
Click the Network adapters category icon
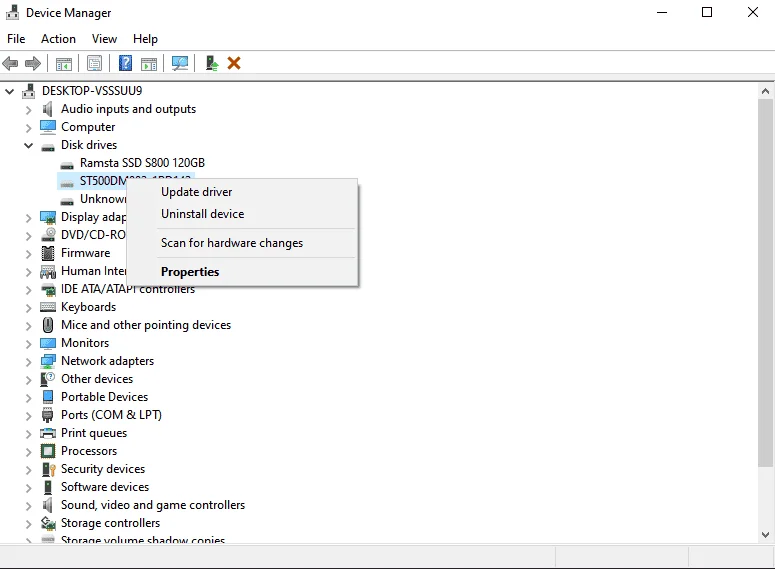(48, 361)
